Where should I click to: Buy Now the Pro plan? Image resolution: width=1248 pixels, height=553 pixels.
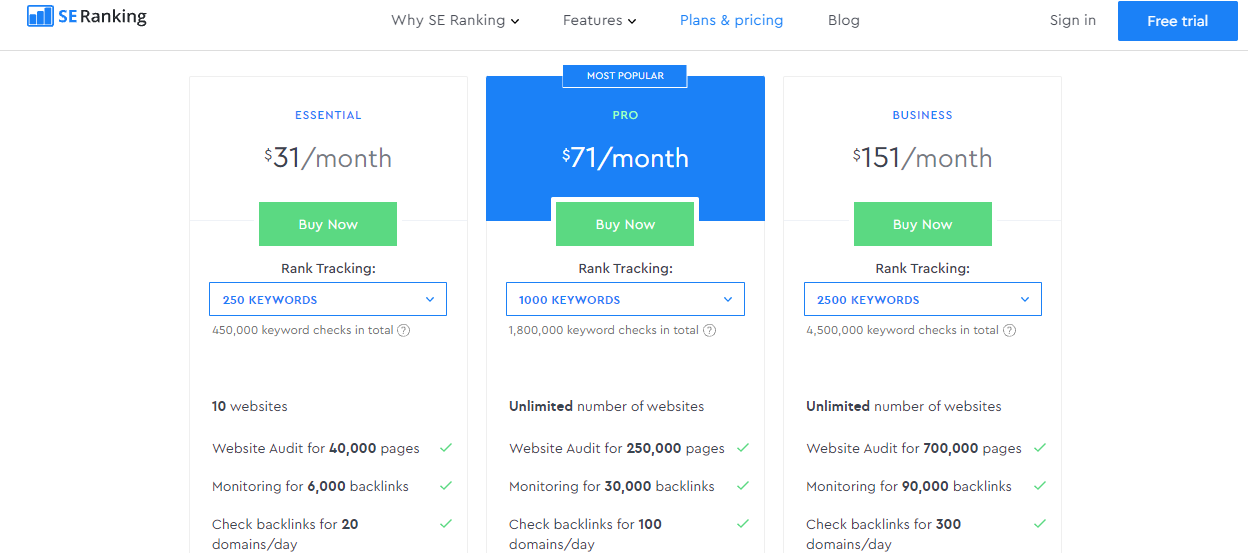[625, 224]
